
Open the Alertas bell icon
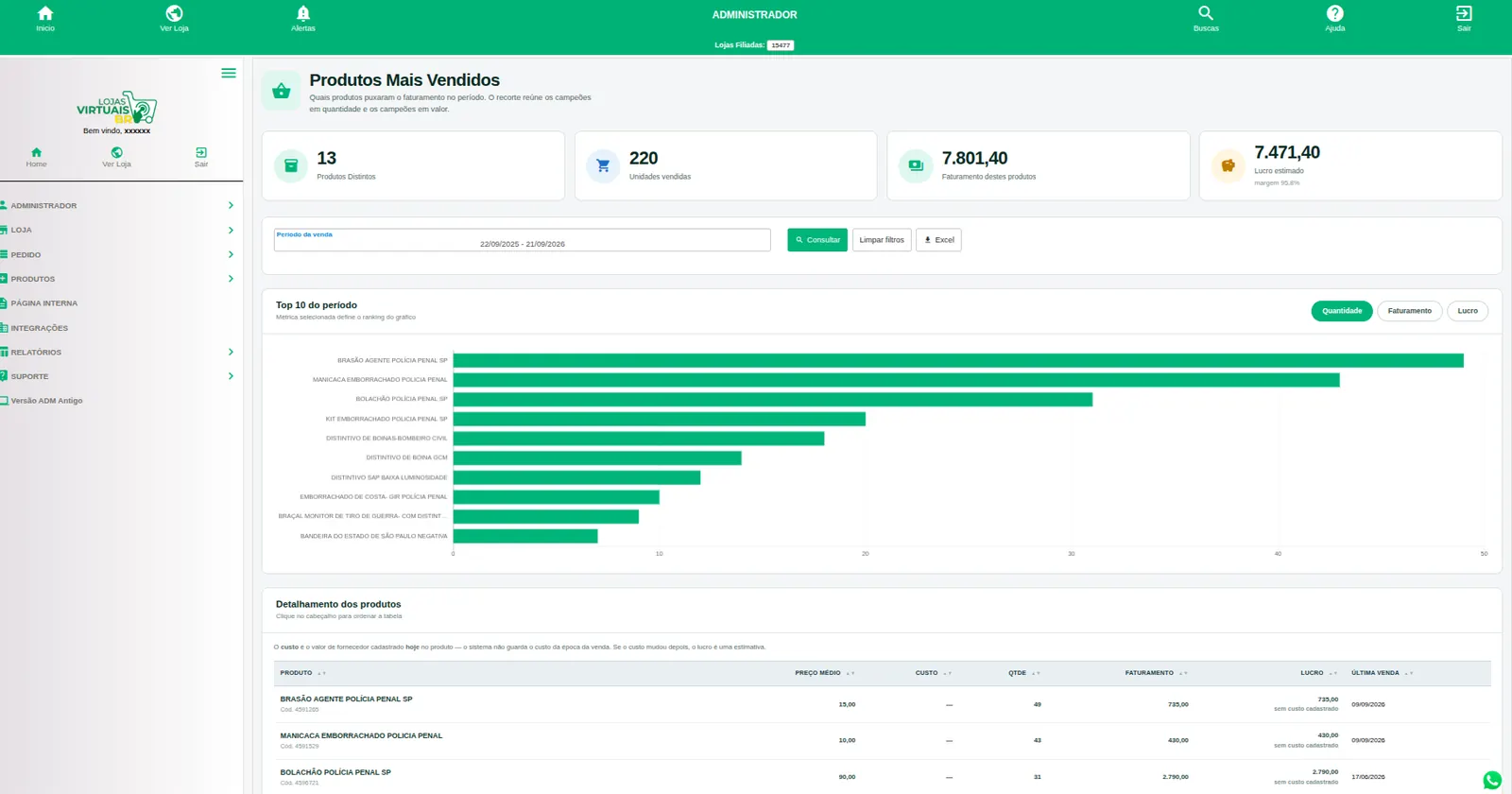pyautogui.click(x=303, y=18)
